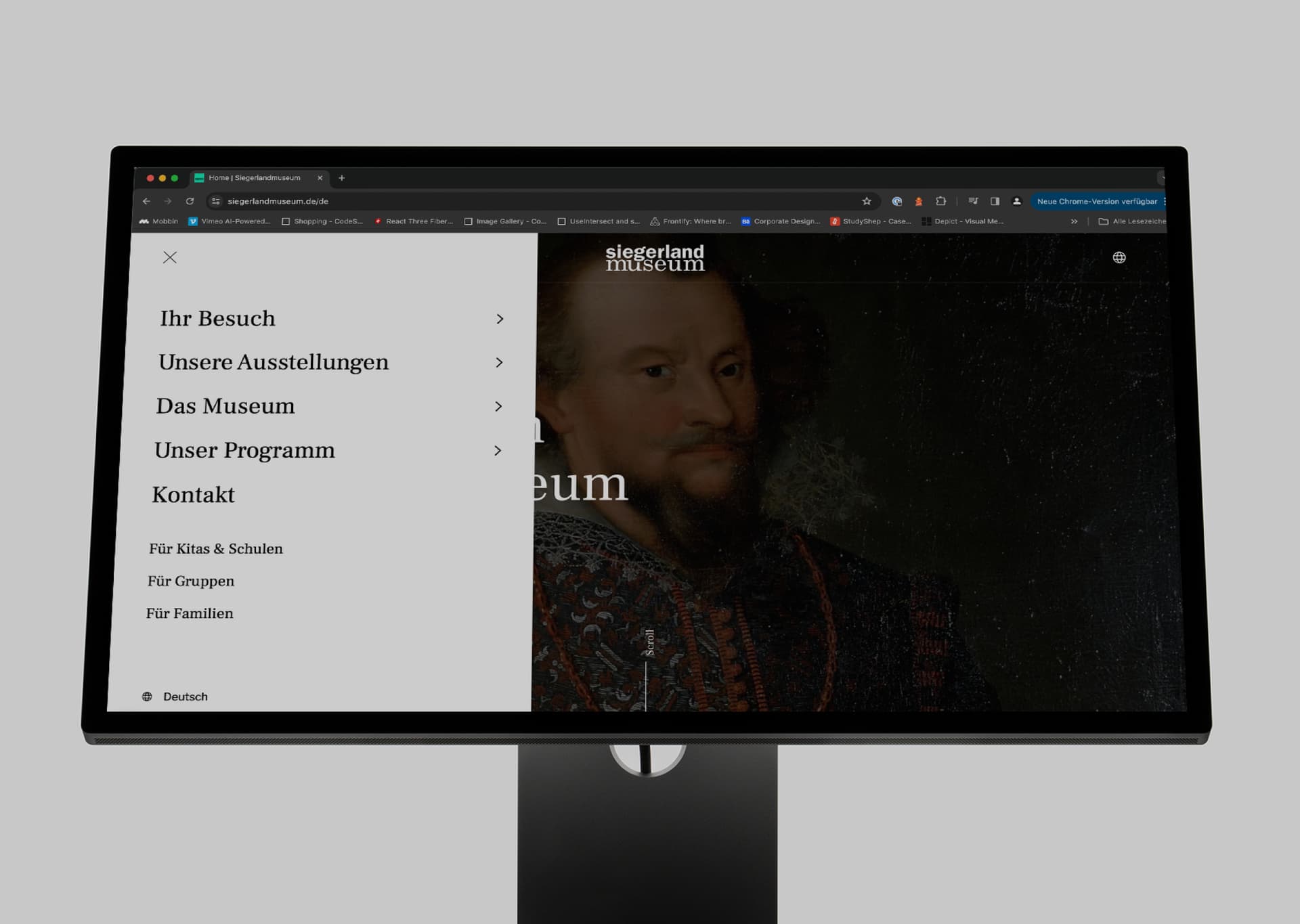The width and height of the screenshot is (1300, 924).
Task: Expand the Unsere Ausstellungen submenu chevron
Action: (499, 363)
